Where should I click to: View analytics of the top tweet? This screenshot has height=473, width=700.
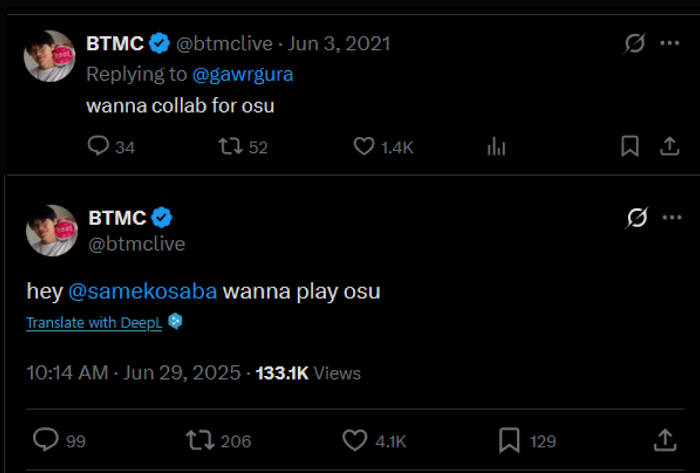tap(496, 147)
